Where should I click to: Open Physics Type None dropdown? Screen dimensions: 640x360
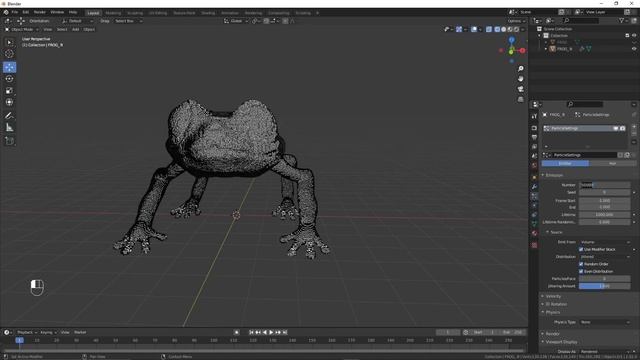point(605,322)
